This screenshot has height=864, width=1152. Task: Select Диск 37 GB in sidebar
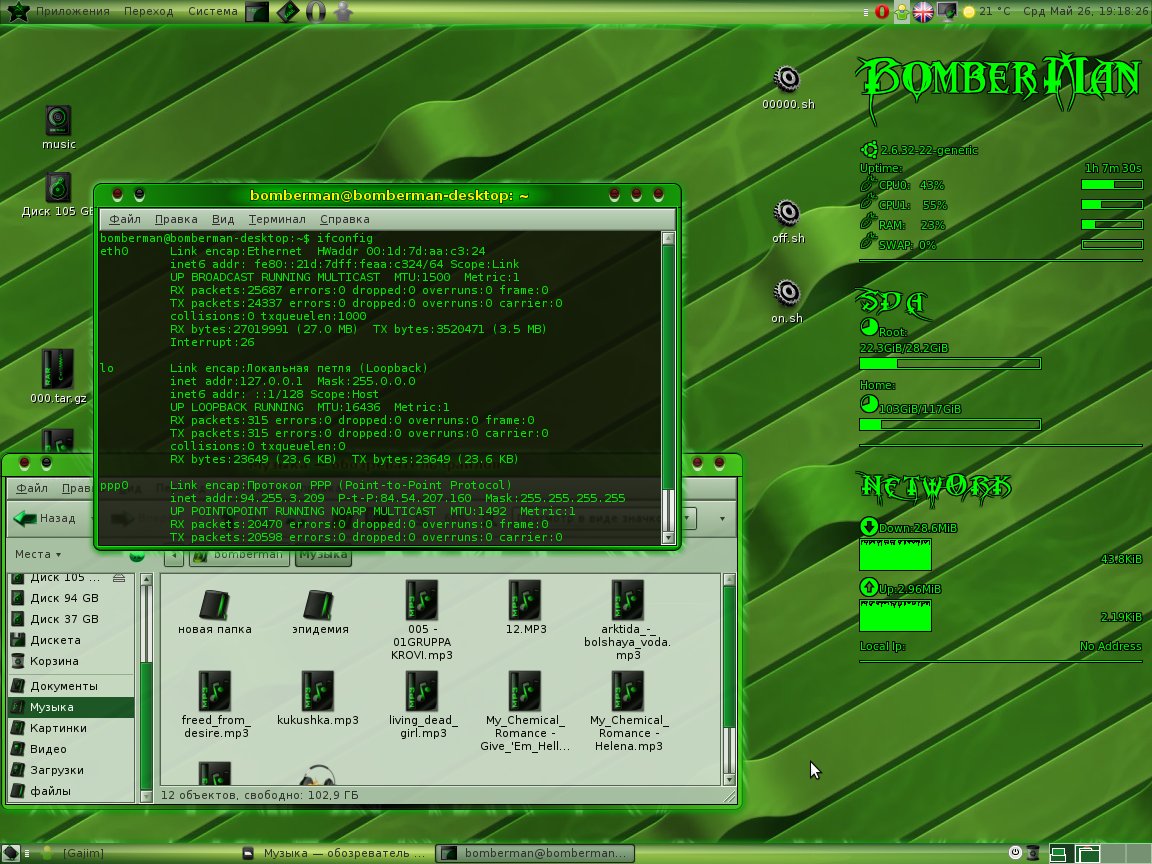coord(71,619)
